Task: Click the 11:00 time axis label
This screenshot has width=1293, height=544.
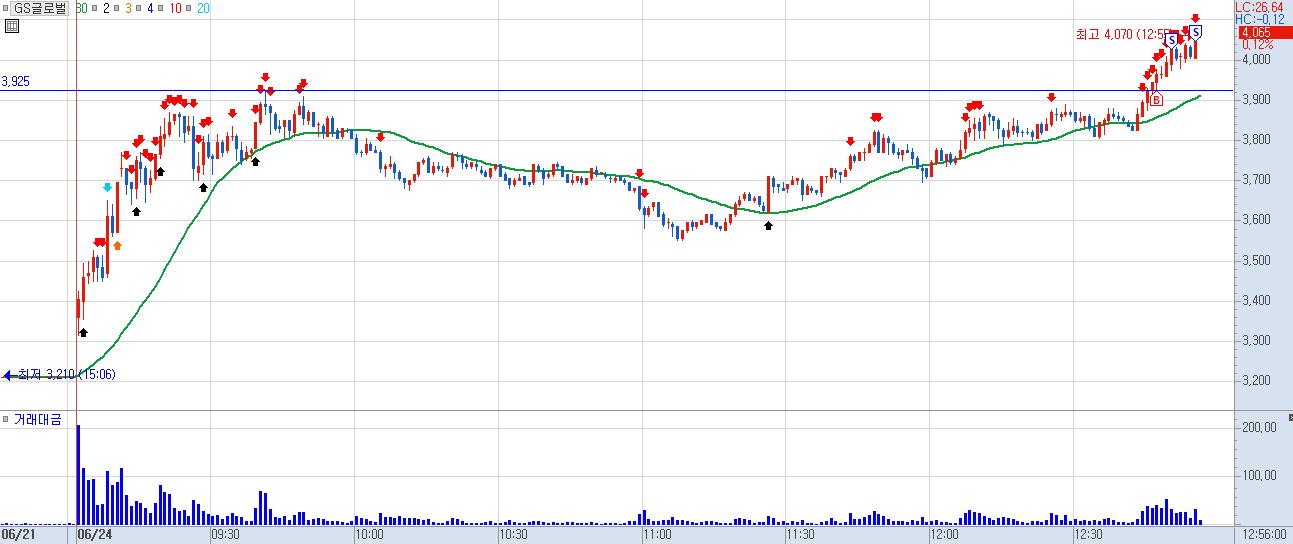Action: pyautogui.click(x=657, y=535)
